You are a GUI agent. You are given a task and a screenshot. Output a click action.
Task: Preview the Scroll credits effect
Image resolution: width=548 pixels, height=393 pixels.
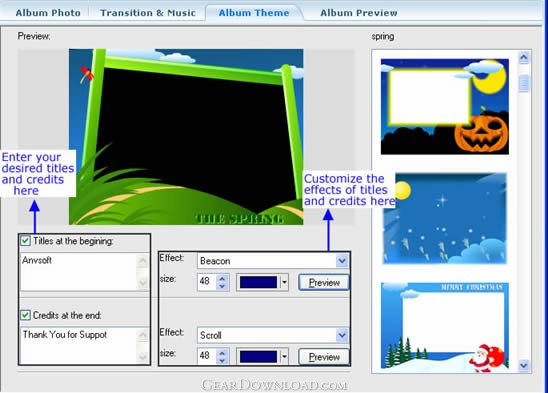324,357
